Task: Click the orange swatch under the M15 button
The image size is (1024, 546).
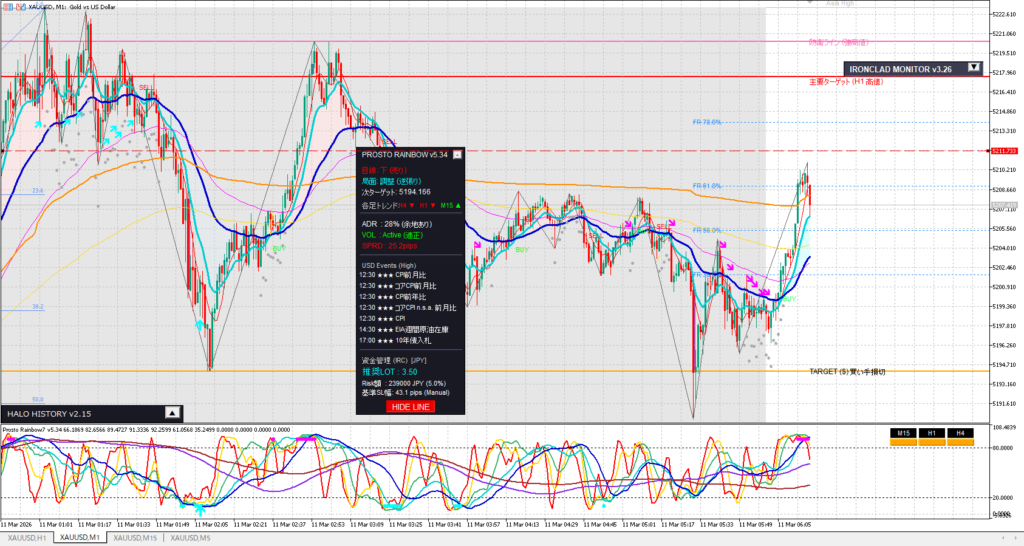Action: coord(903,442)
